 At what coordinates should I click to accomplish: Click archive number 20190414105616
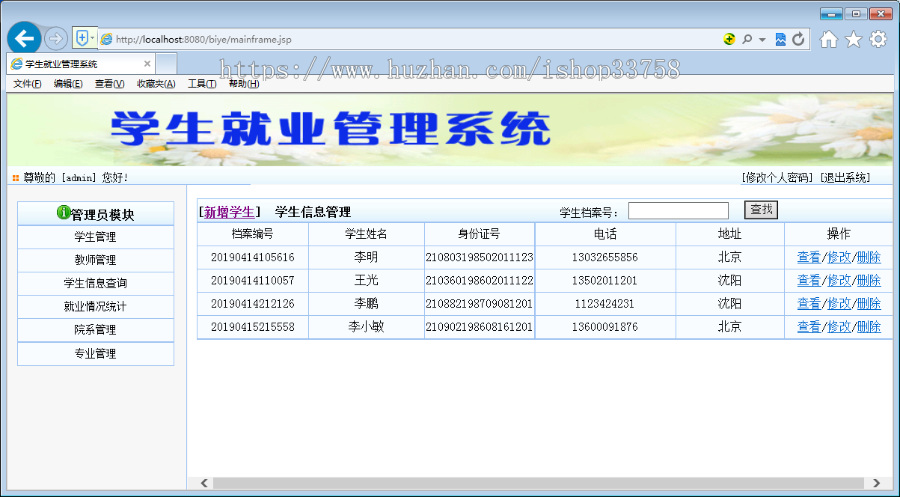[253, 257]
